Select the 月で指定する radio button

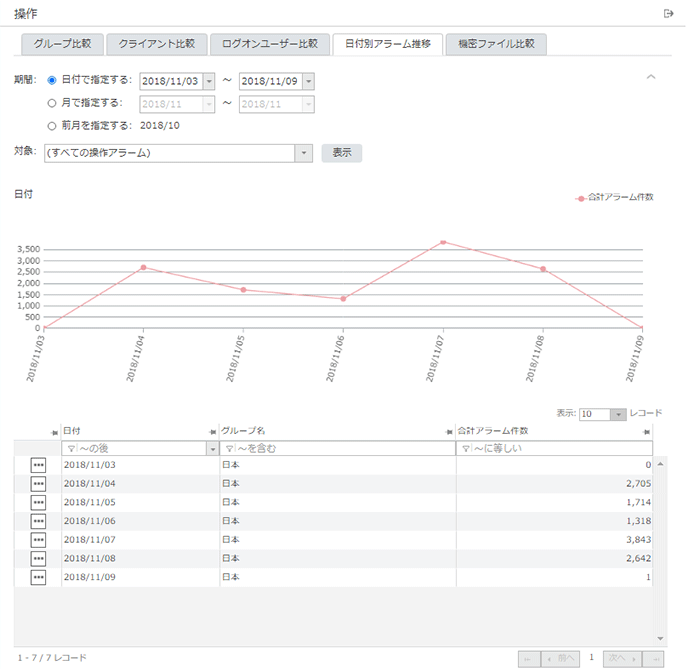coord(52,102)
